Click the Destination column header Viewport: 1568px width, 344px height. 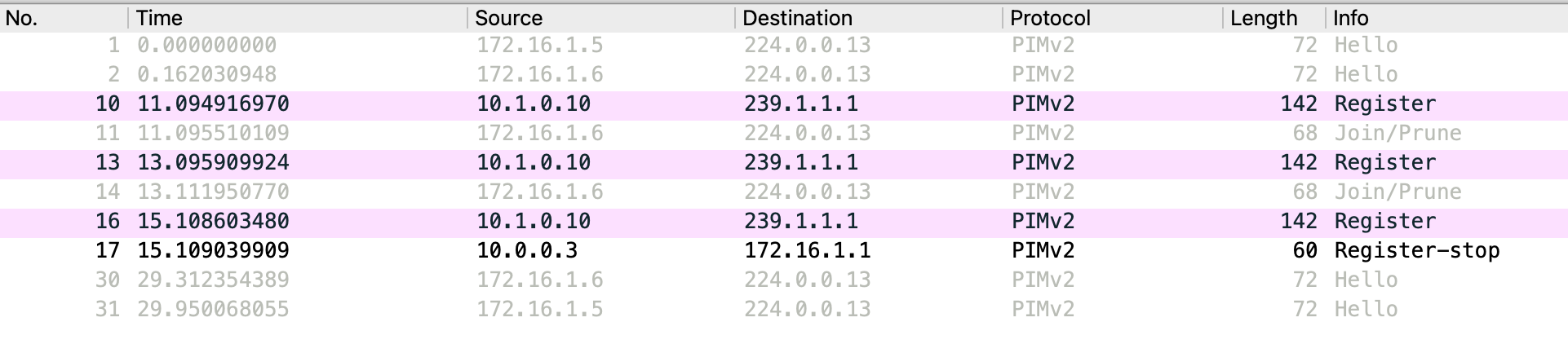[797, 18]
